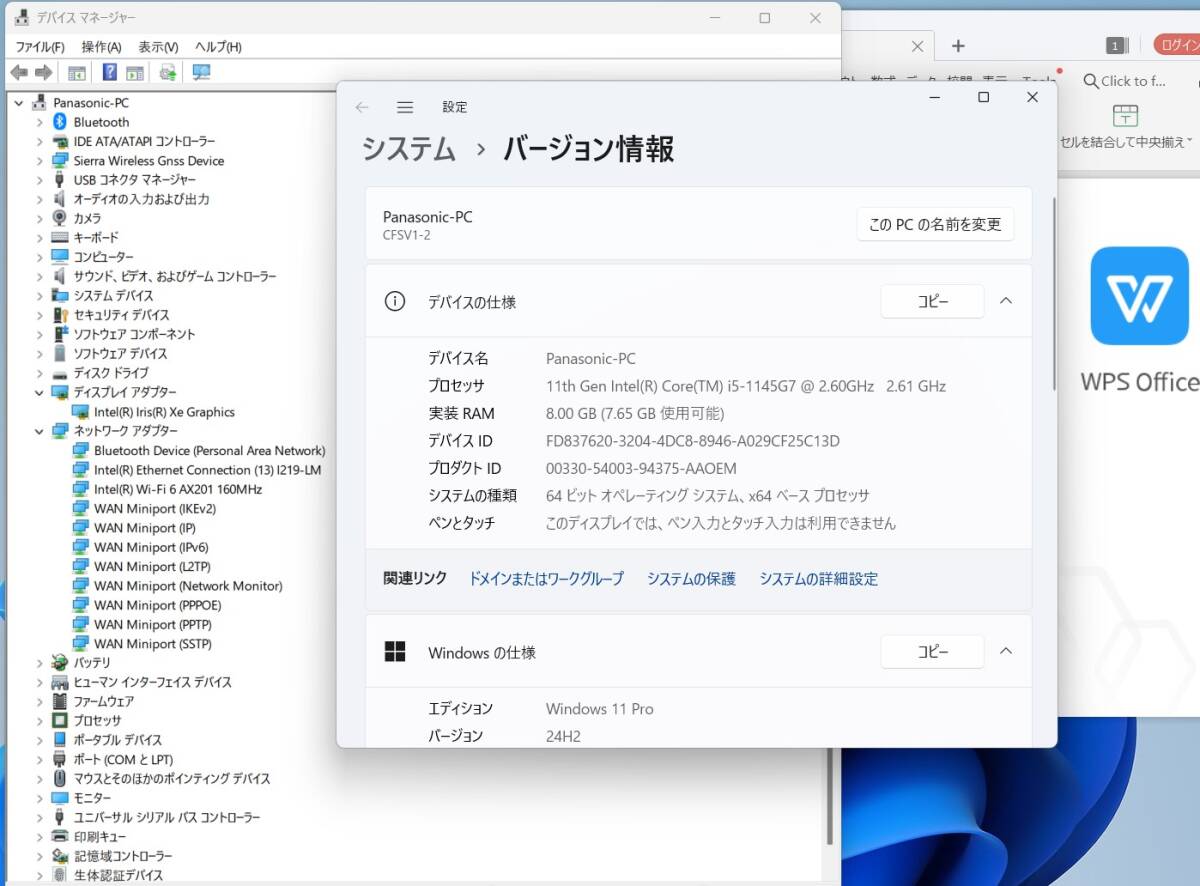
Task: Click the back arrow in the Settings window
Action: point(362,107)
